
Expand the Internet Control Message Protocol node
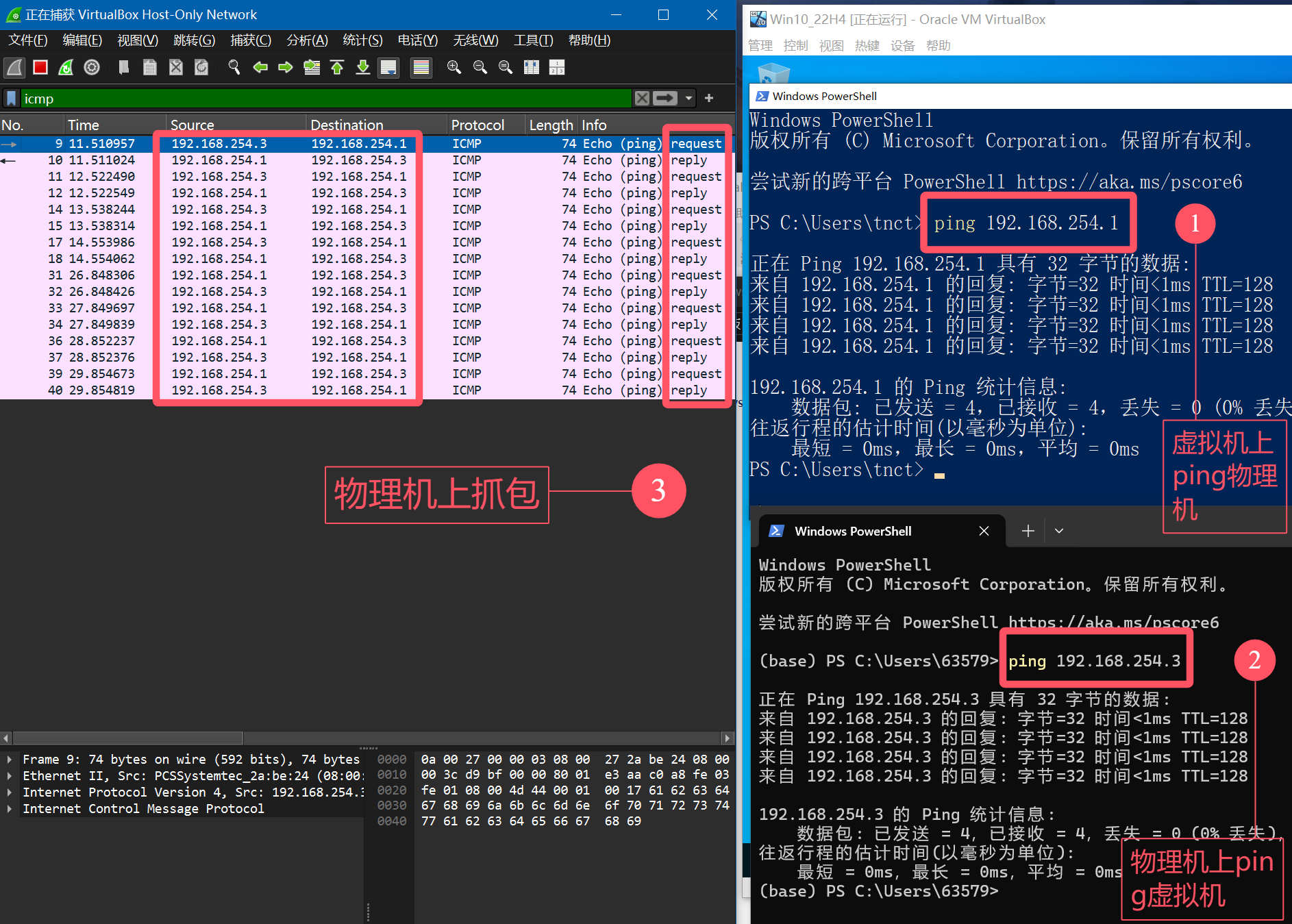[x=9, y=808]
